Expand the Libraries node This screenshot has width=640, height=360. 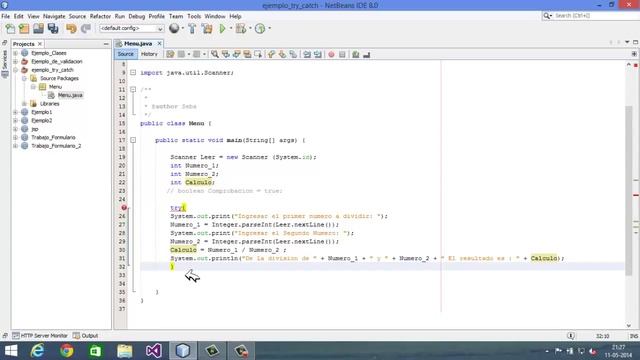(24, 104)
